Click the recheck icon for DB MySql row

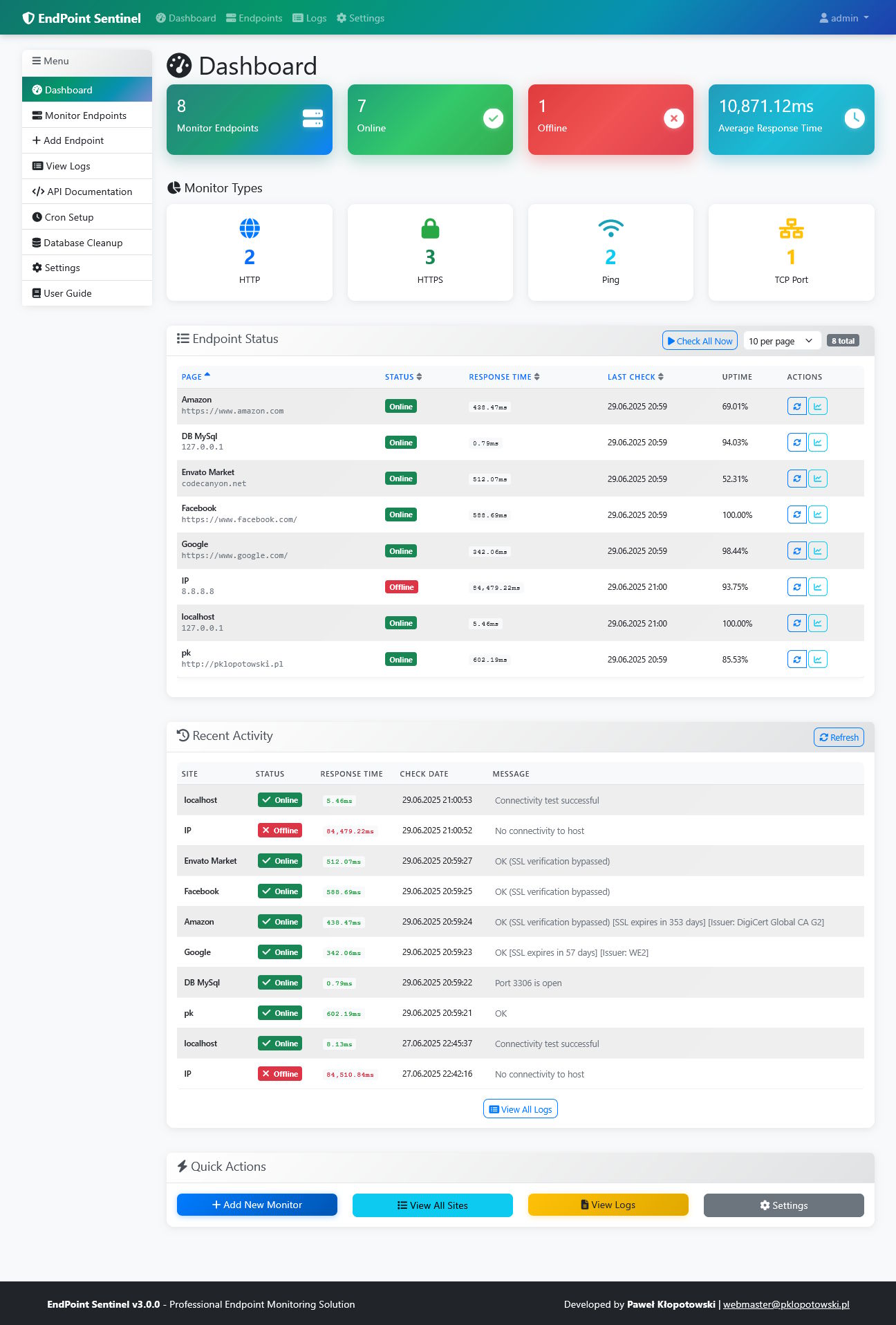(x=796, y=443)
